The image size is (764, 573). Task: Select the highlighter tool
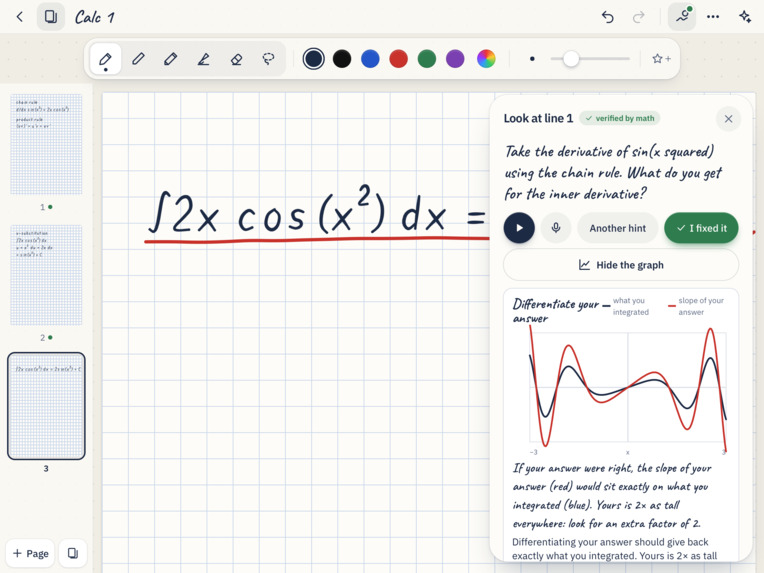[204, 59]
